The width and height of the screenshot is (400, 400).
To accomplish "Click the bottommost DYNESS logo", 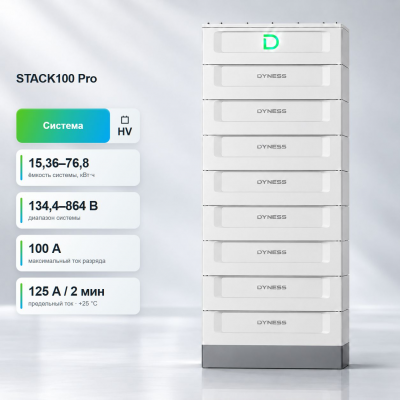I will click(271, 323).
